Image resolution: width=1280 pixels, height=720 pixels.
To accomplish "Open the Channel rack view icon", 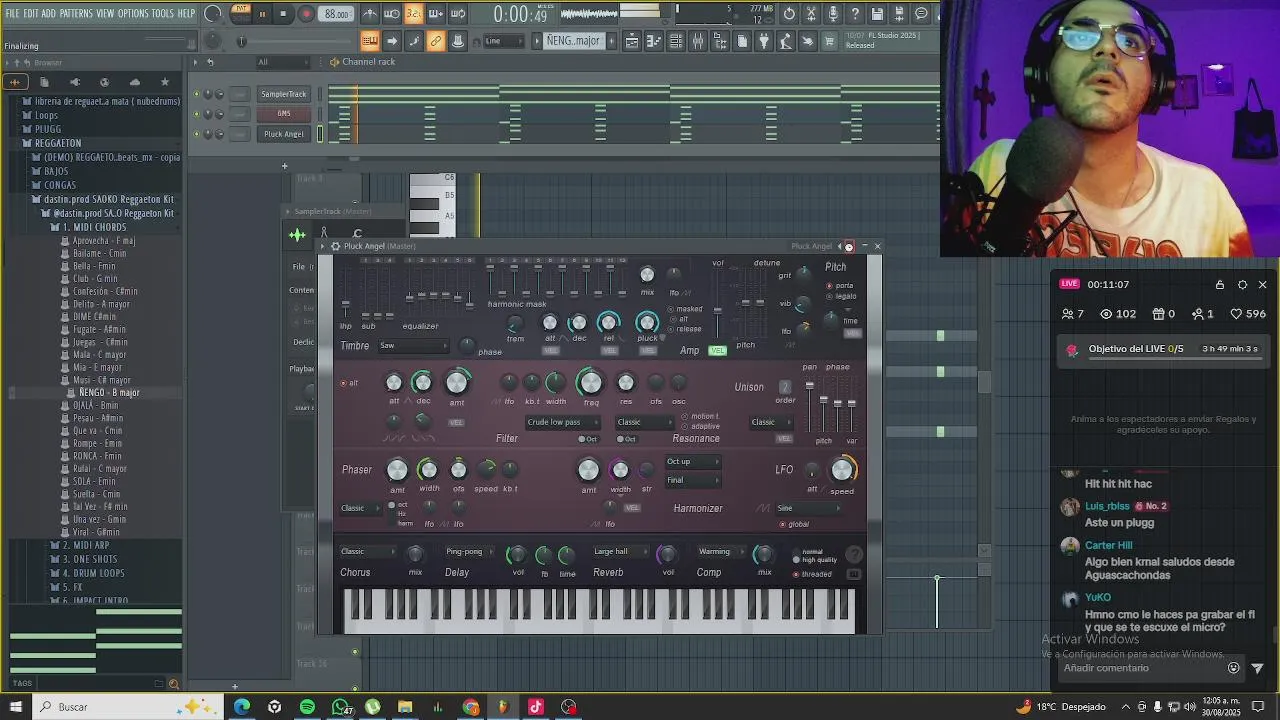I will point(675,41).
